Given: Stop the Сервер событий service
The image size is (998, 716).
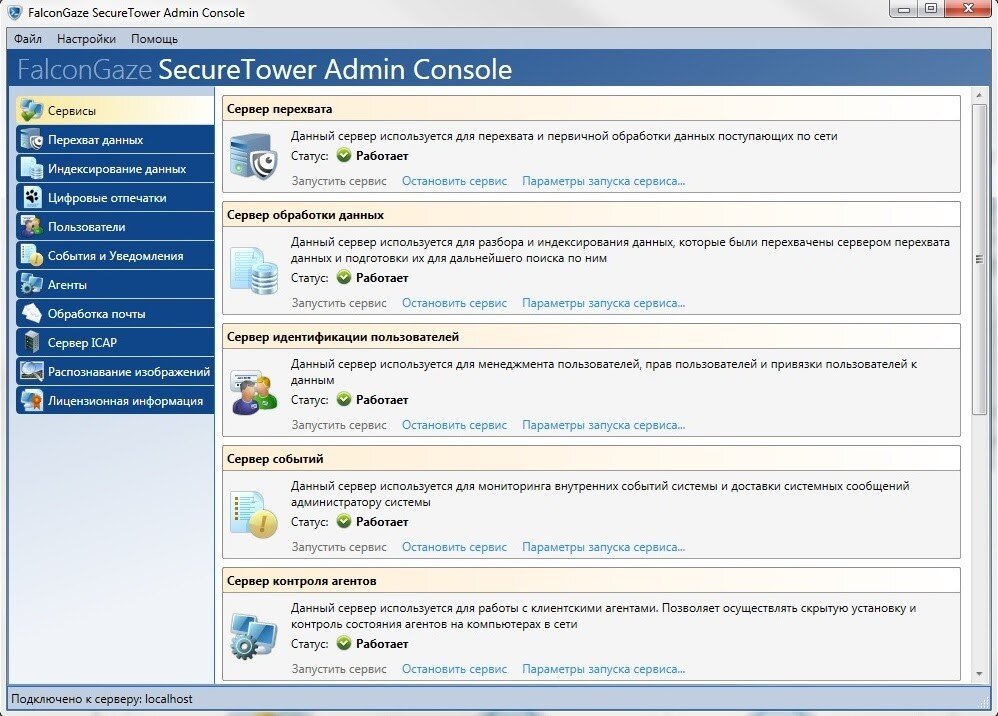Looking at the screenshot, I should pyautogui.click(x=454, y=547).
